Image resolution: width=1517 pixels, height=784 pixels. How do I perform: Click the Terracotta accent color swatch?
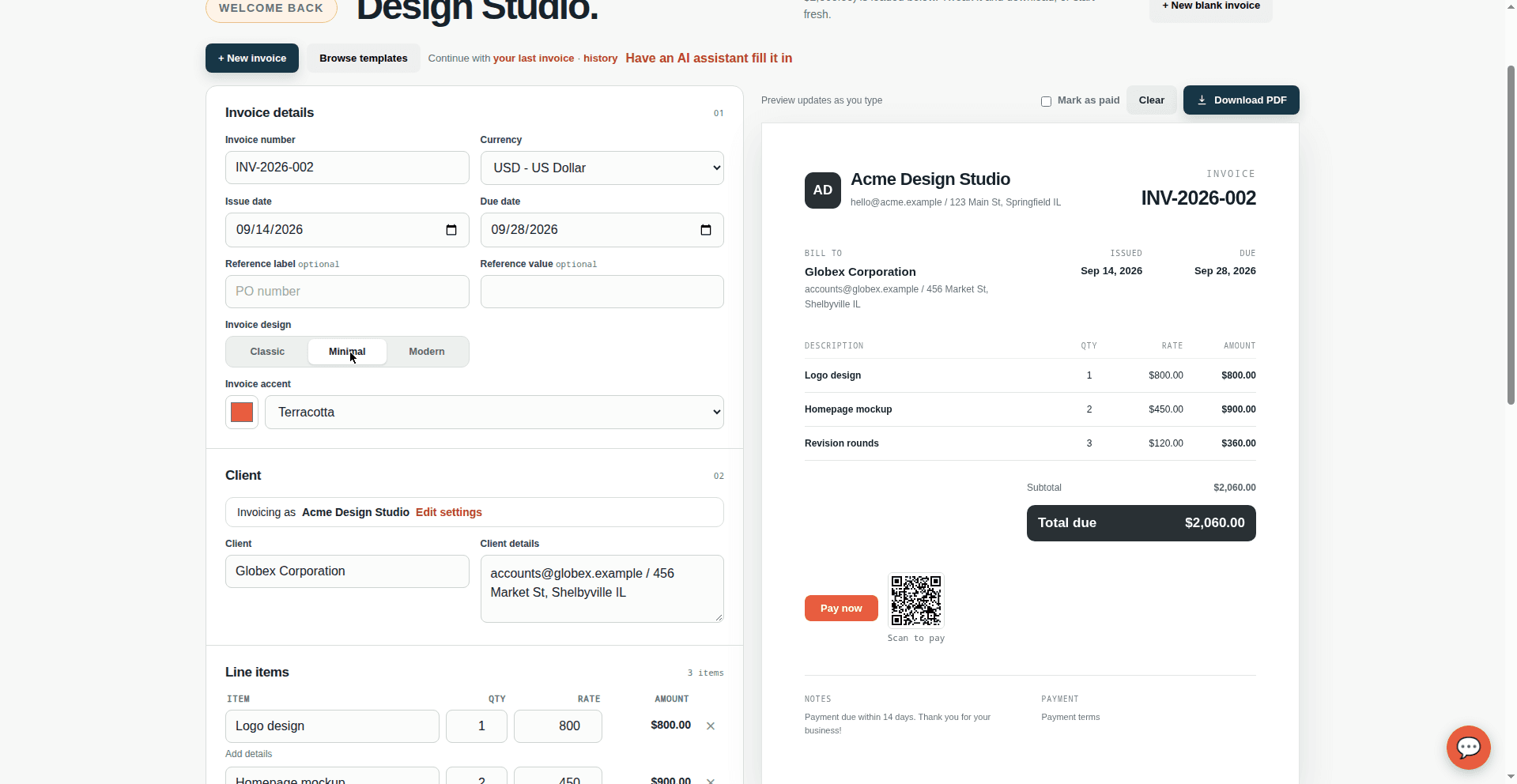(242, 412)
